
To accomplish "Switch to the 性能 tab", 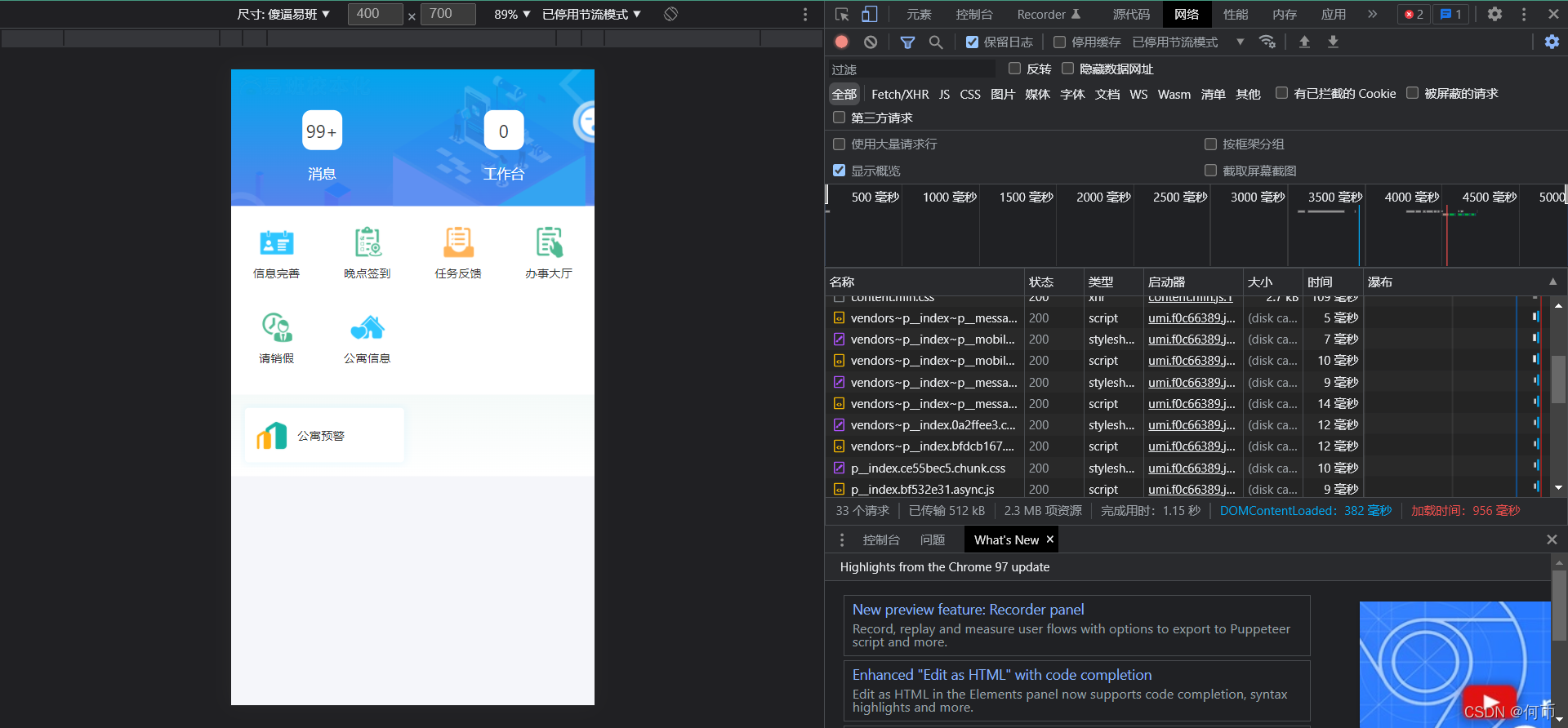I will click(1236, 14).
